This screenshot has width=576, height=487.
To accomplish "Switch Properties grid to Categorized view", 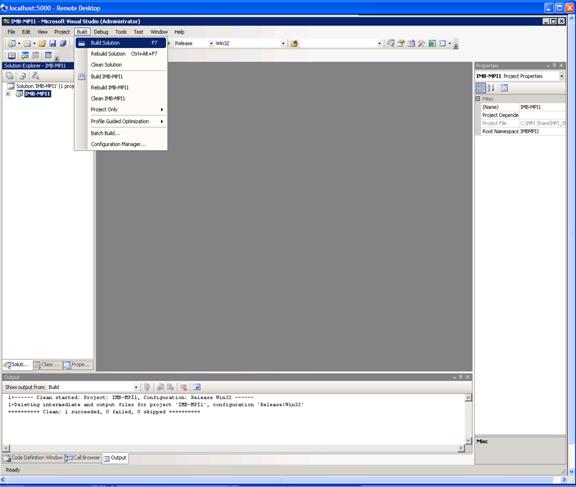I will point(480,88).
